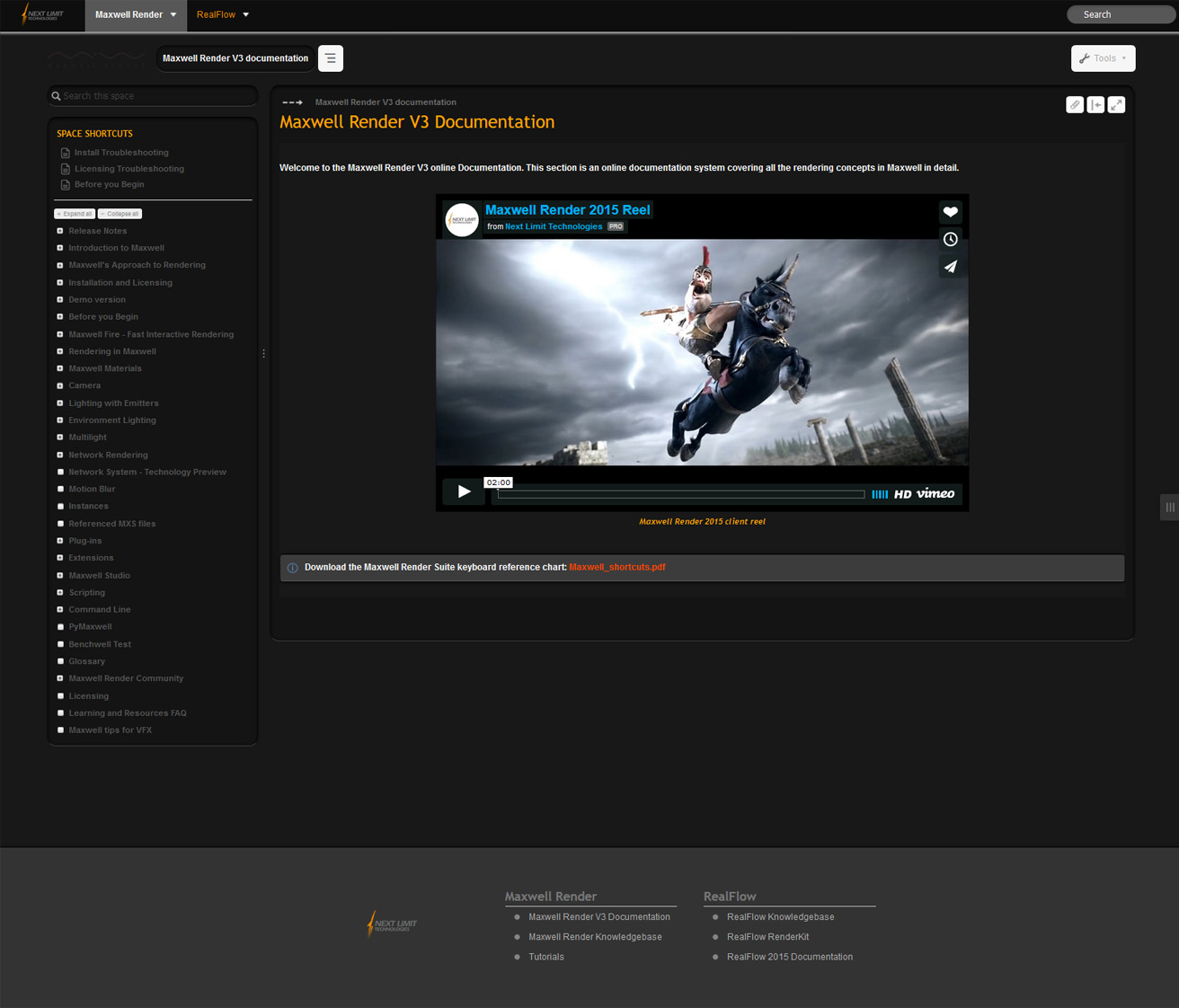
Task: Open the RealFlow top menu
Action: pos(223,14)
